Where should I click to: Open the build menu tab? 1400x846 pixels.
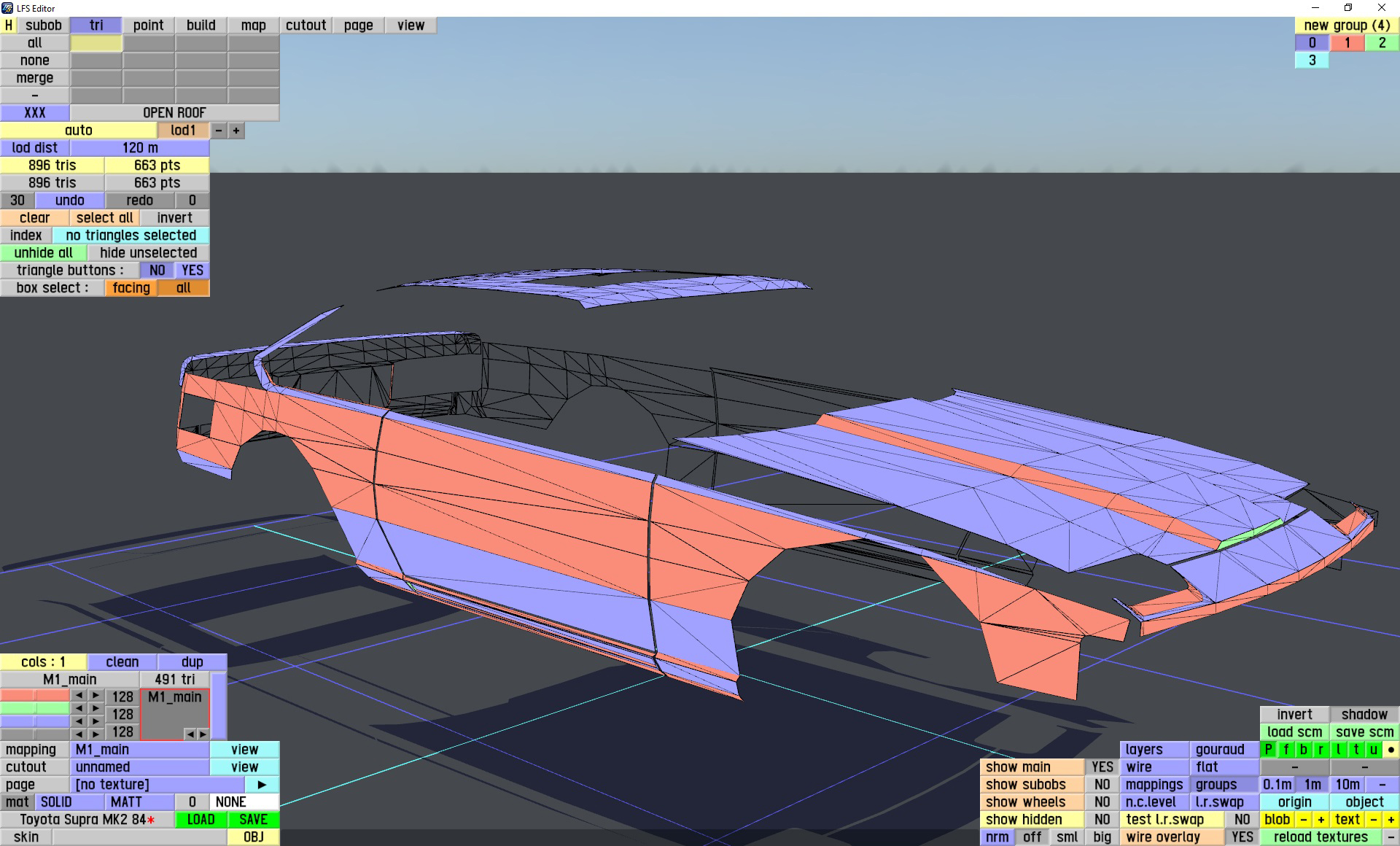coord(201,26)
